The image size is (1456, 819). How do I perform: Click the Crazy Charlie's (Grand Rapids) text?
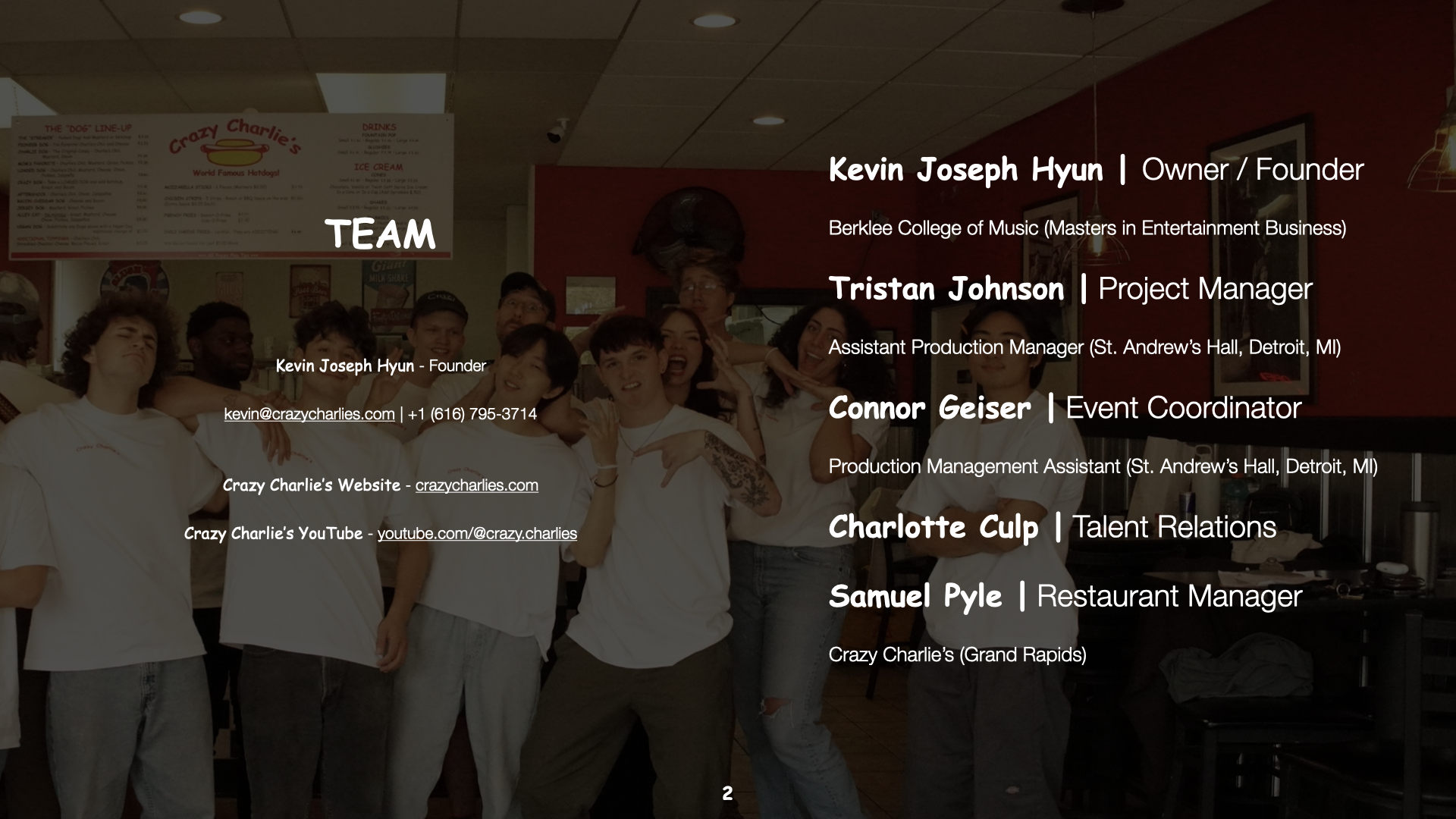957,654
